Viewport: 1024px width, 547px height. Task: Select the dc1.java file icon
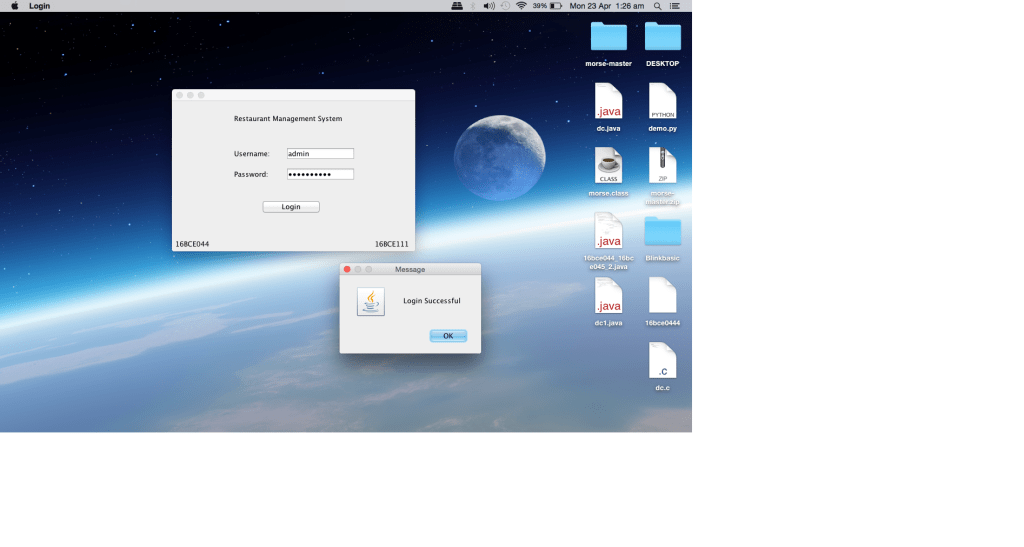608,296
